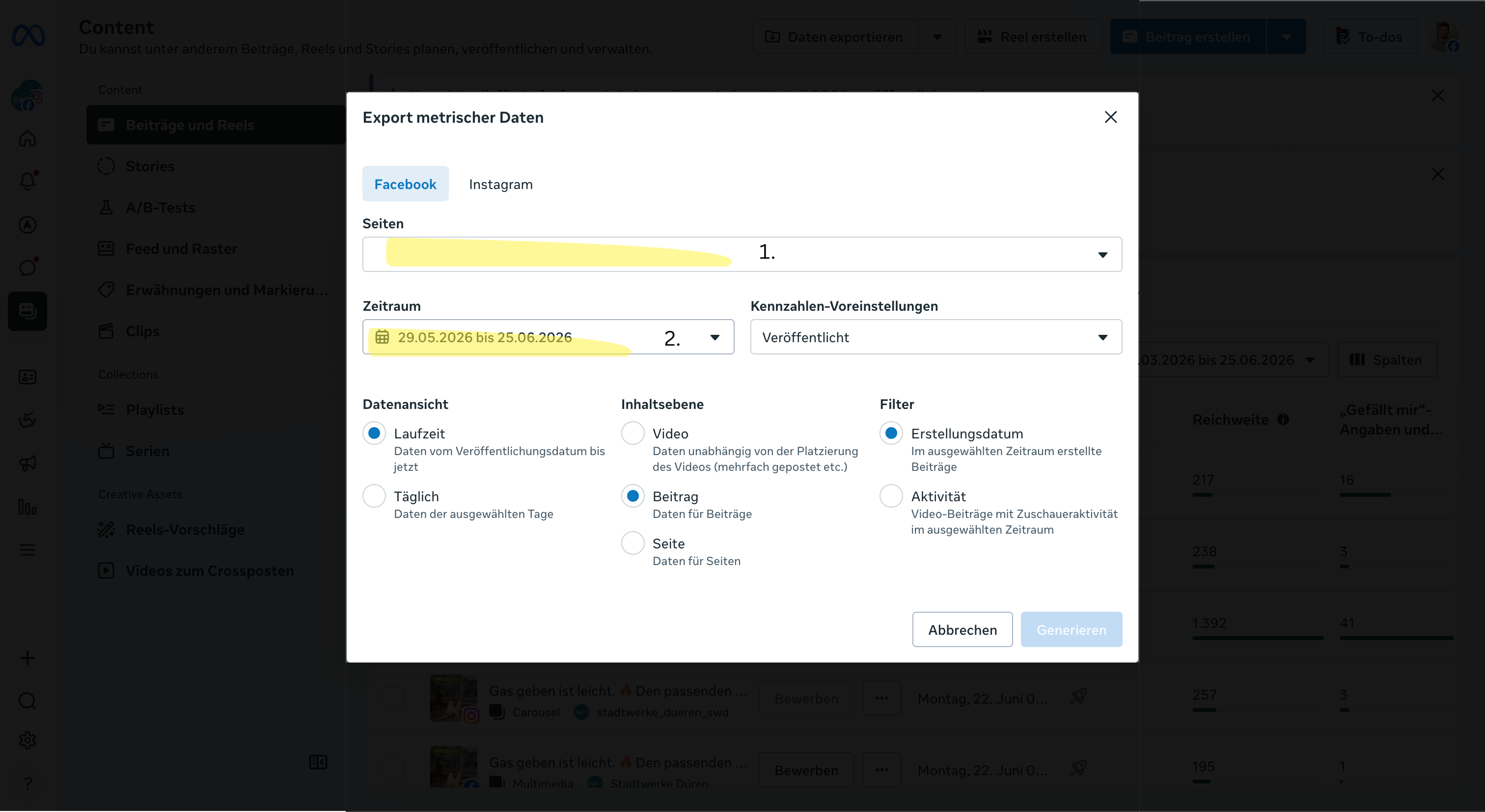Open the megaphone Ads icon
The height and width of the screenshot is (812, 1485).
pyautogui.click(x=27, y=463)
